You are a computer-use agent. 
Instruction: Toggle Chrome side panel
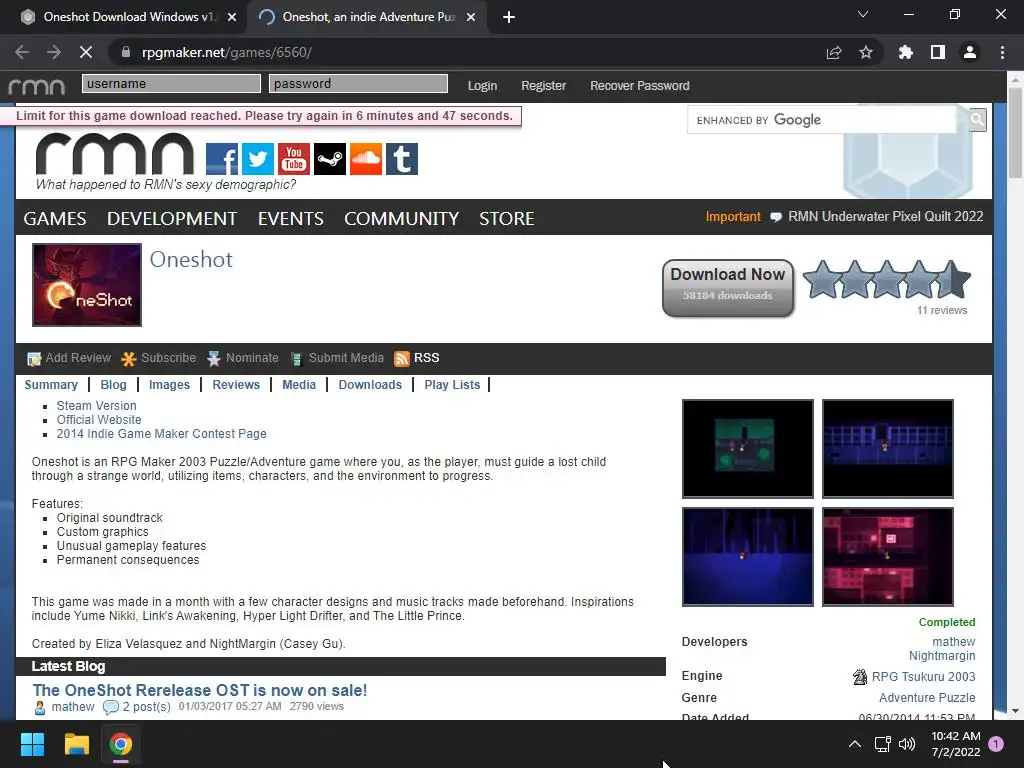(x=938, y=52)
